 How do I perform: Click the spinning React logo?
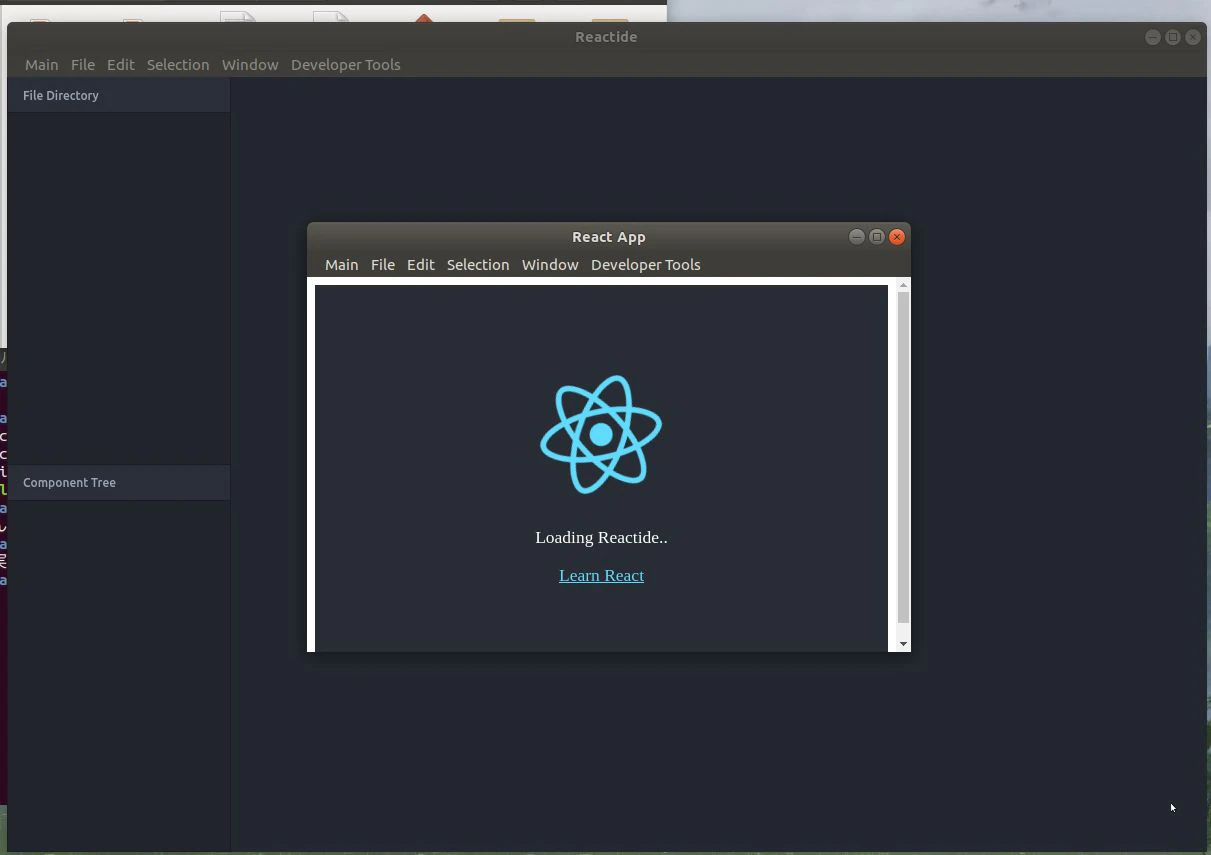[601, 434]
